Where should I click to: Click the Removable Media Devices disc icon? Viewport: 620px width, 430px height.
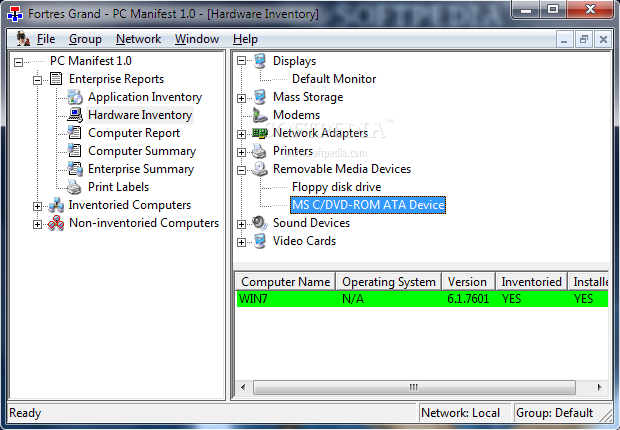click(x=260, y=169)
